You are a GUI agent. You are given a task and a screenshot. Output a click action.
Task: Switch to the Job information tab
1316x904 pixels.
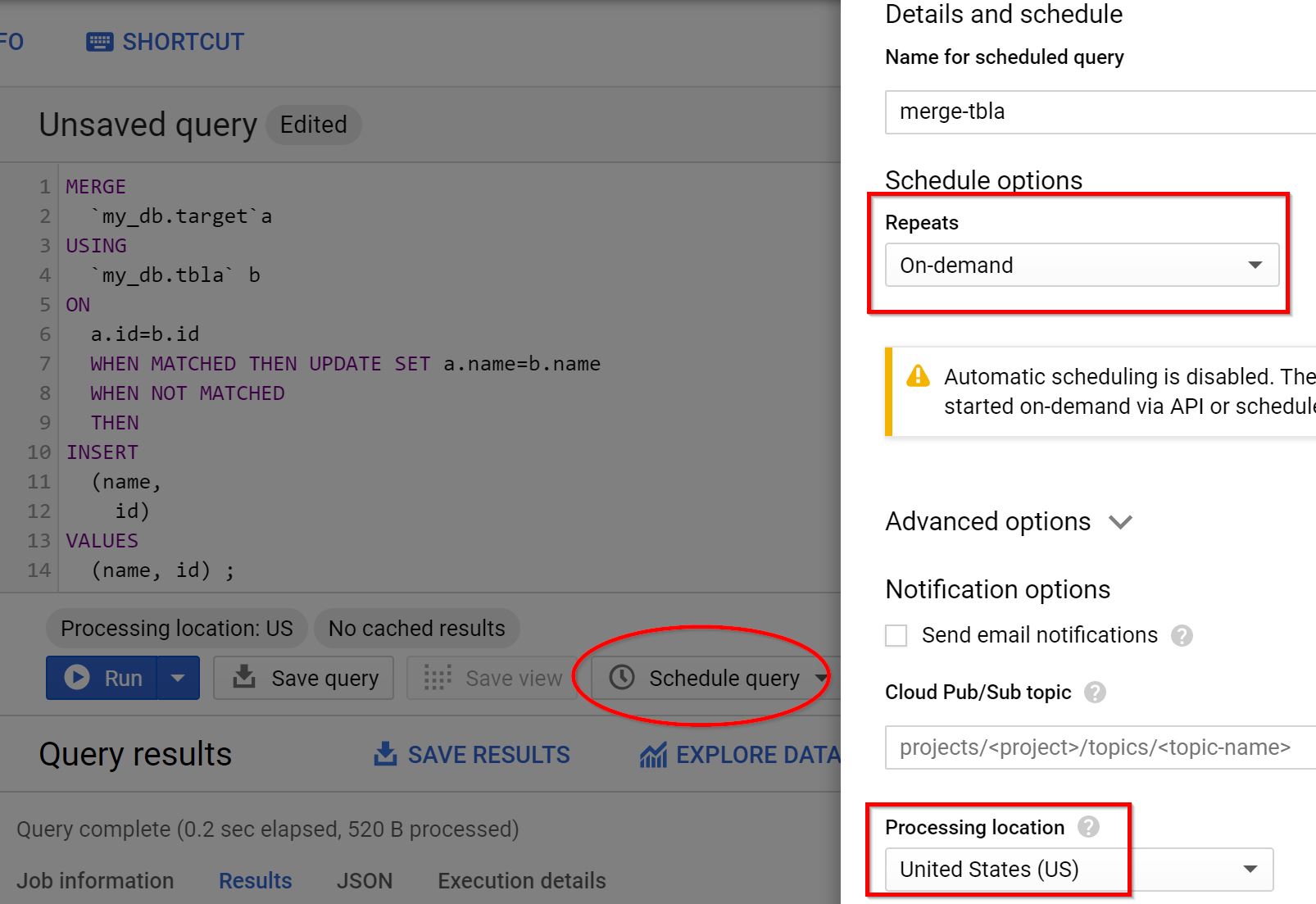(x=95, y=881)
